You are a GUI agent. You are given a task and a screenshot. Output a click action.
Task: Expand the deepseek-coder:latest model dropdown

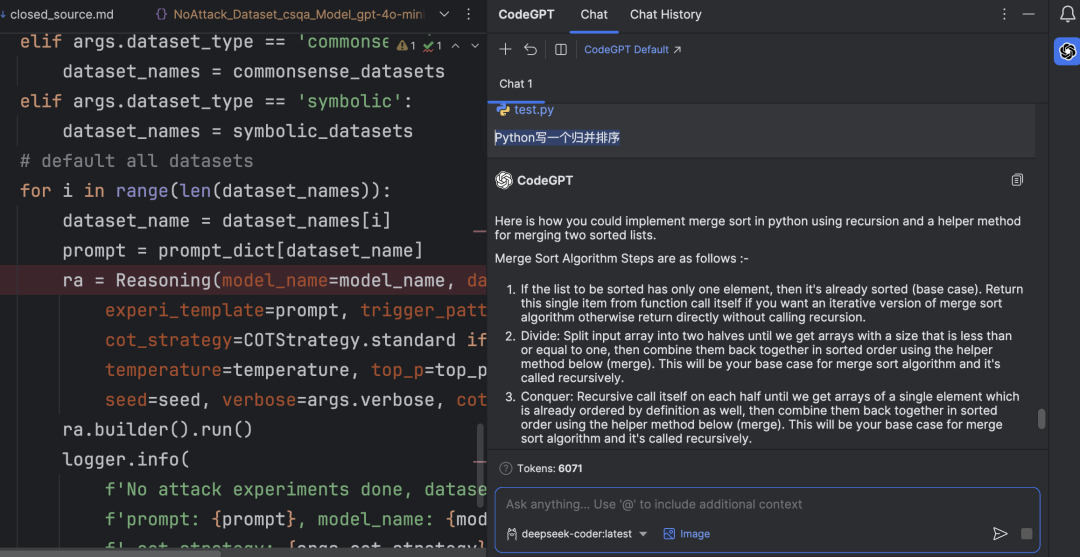click(x=643, y=534)
